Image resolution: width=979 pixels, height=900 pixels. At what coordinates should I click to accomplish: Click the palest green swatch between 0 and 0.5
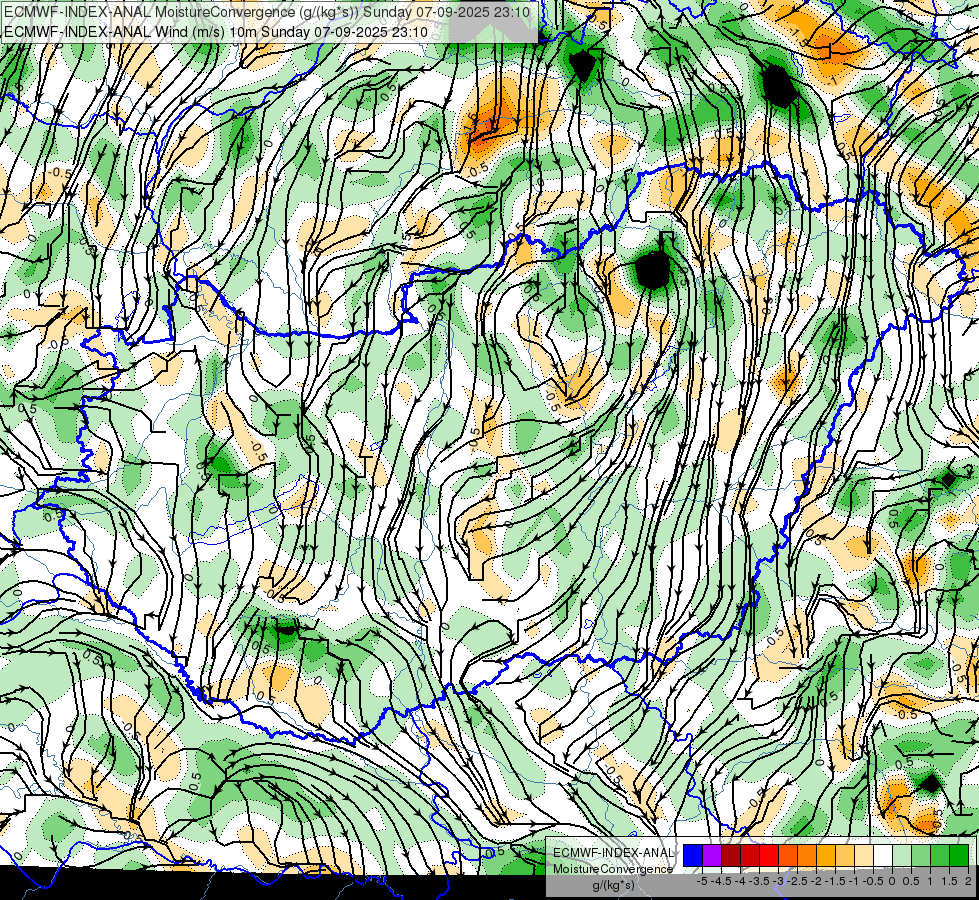pos(902,856)
